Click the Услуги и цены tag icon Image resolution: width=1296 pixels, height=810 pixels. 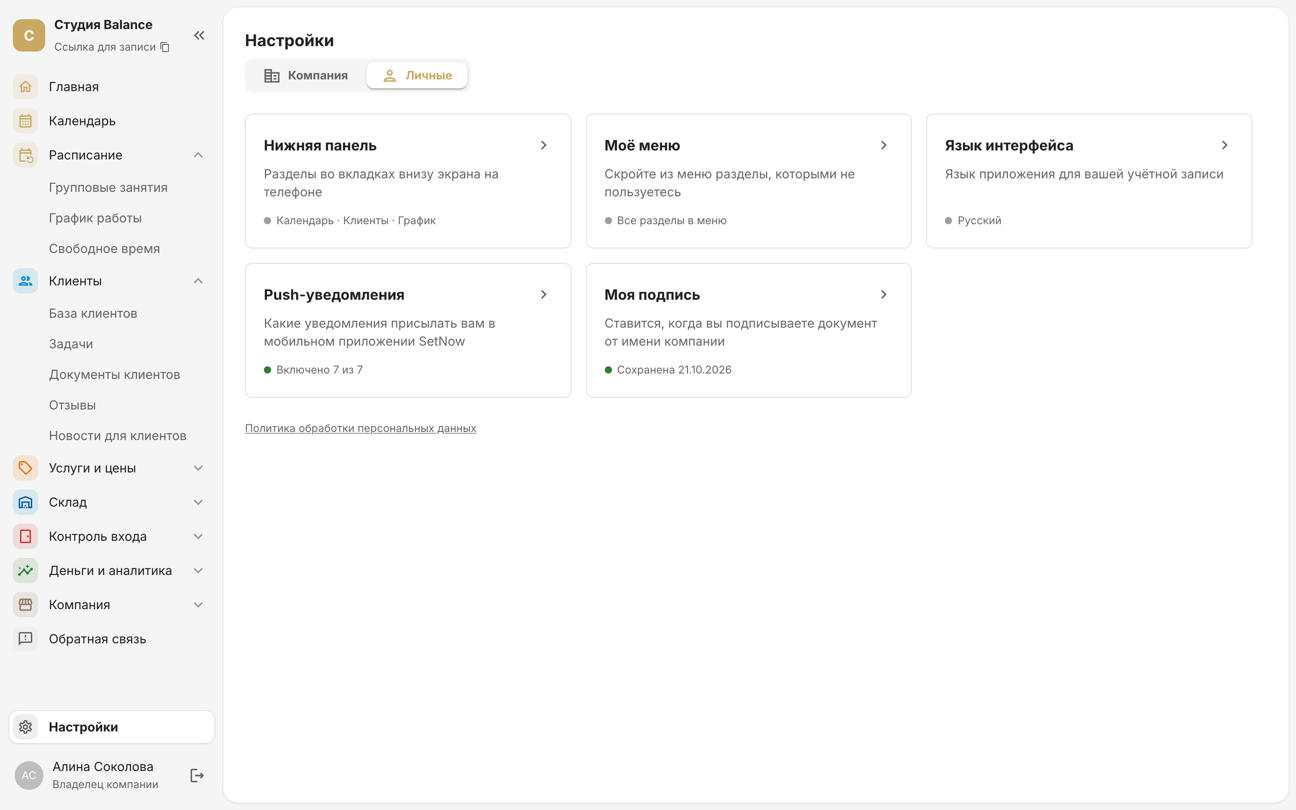click(26, 468)
